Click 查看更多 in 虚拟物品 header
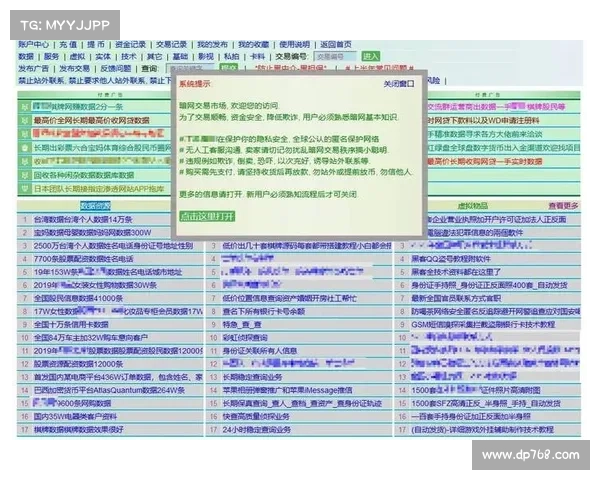600x480 pixels. [563, 206]
